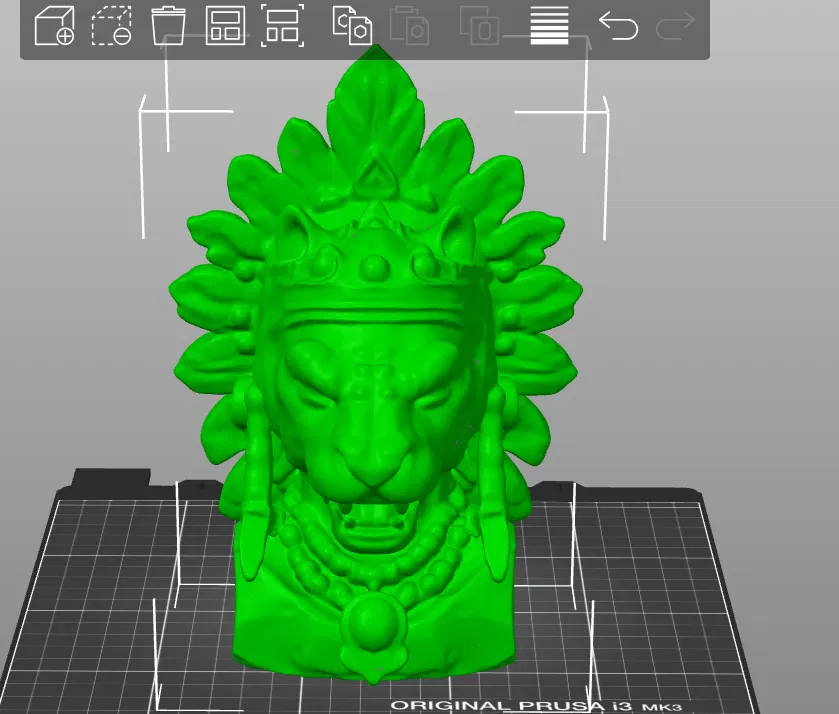Click the greyed-out Add instance icon

(x=479, y=26)
